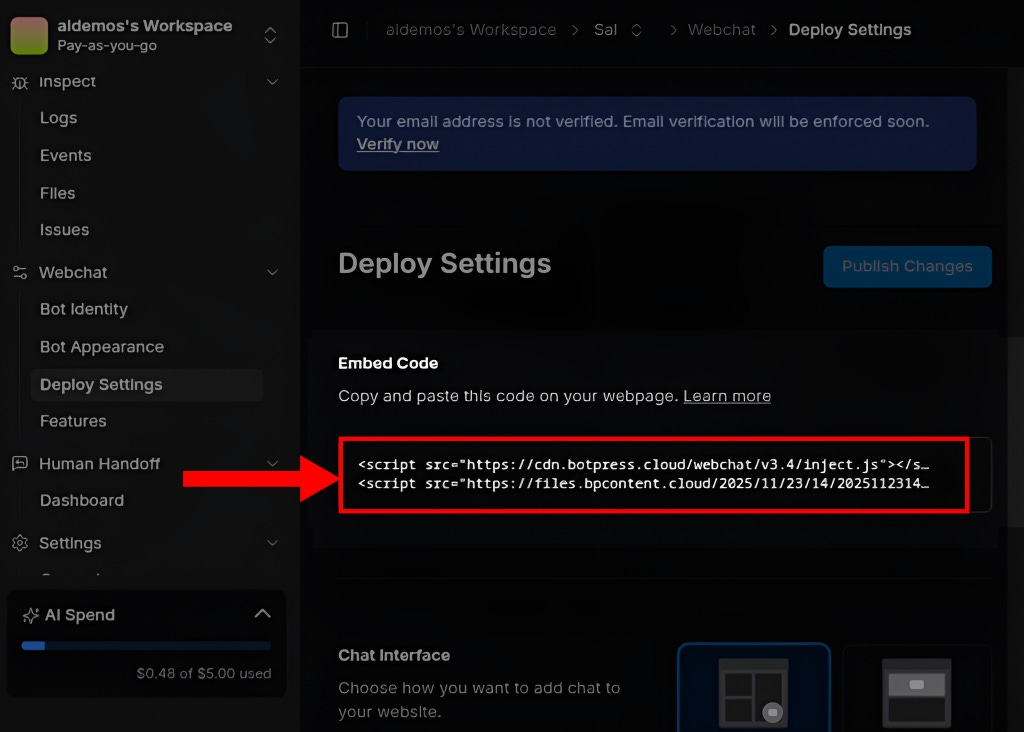Click the Deploy Settings breadcrumb text

pyautogui.click(x=850, y=30)
